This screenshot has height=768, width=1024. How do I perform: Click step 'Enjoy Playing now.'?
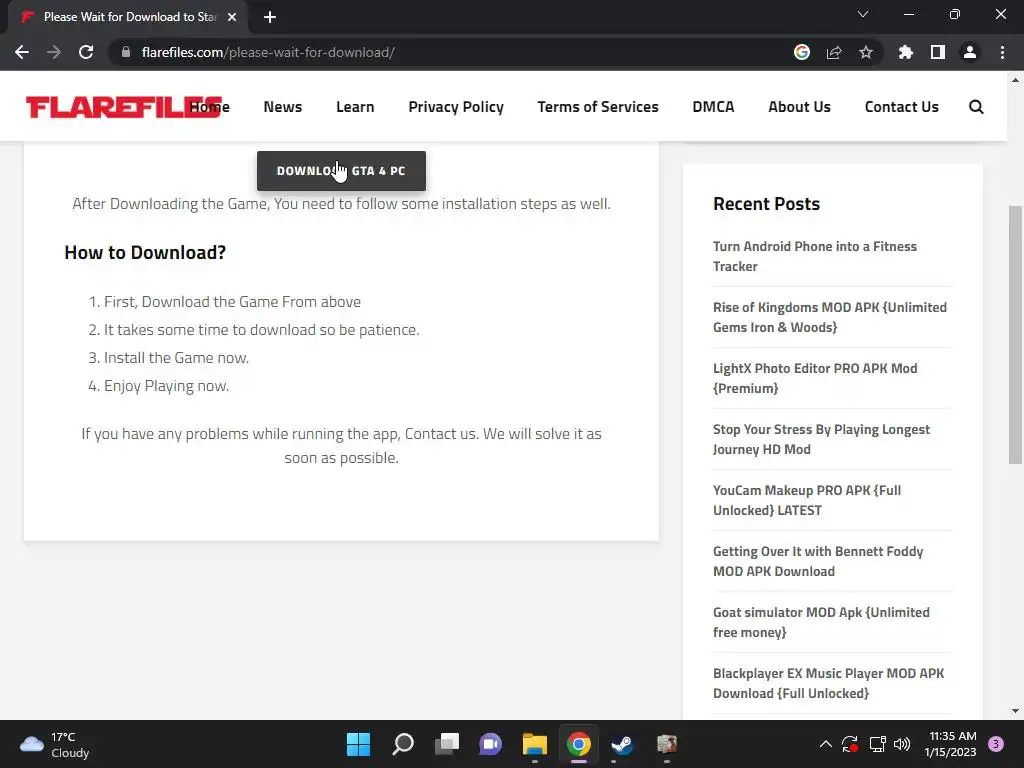(166, 386)
